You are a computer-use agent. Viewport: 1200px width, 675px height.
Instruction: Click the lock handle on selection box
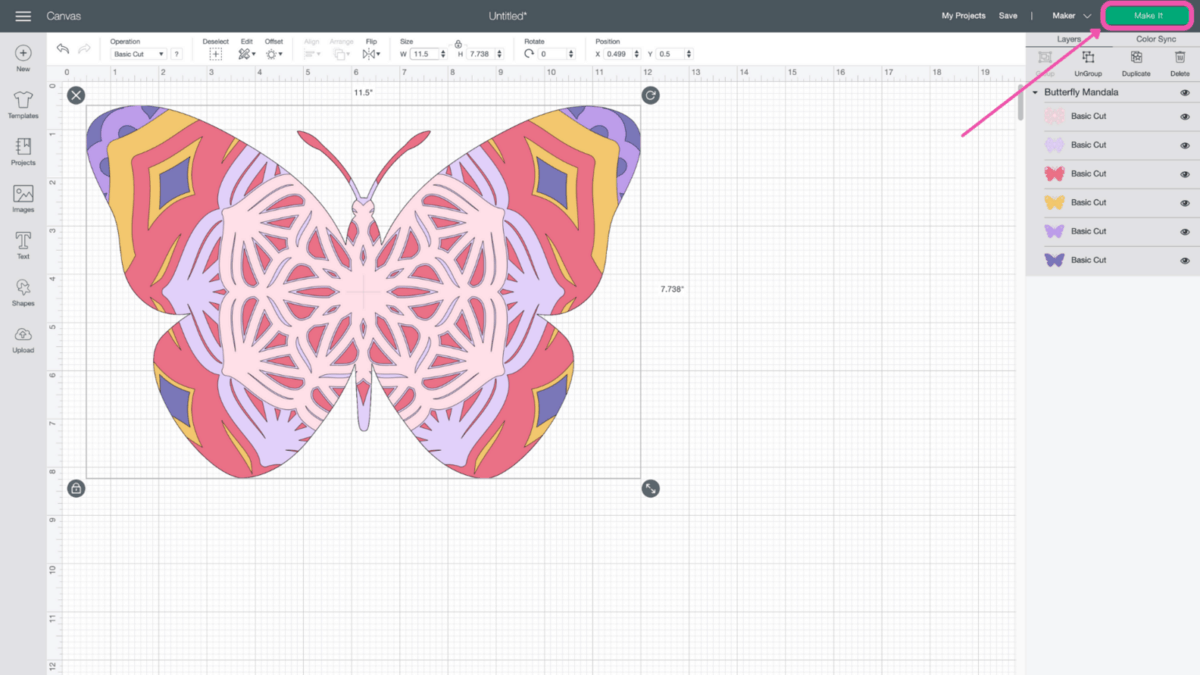pyautogui.click(x=76, y=488)
